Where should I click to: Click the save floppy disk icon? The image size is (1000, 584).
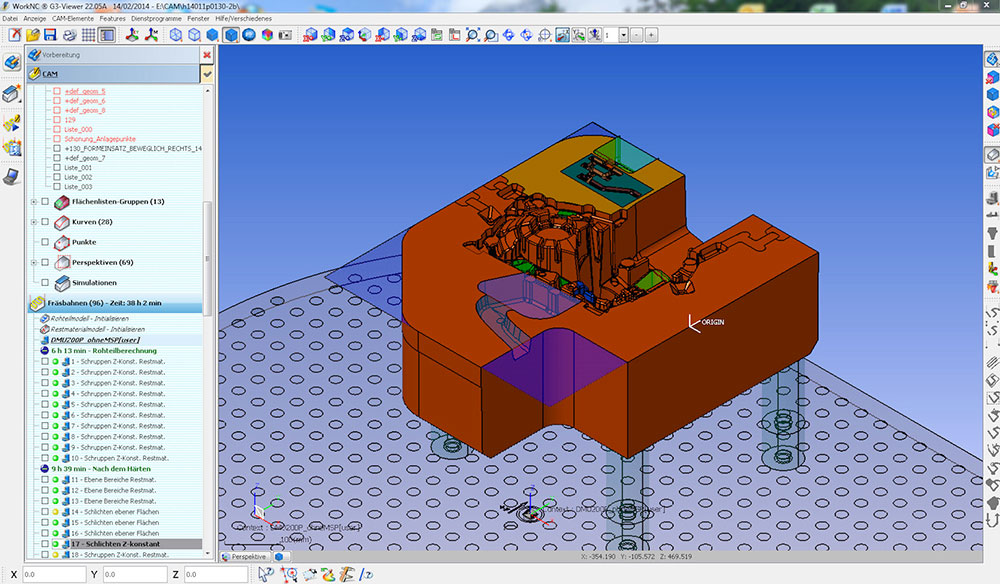pos(50,35)
